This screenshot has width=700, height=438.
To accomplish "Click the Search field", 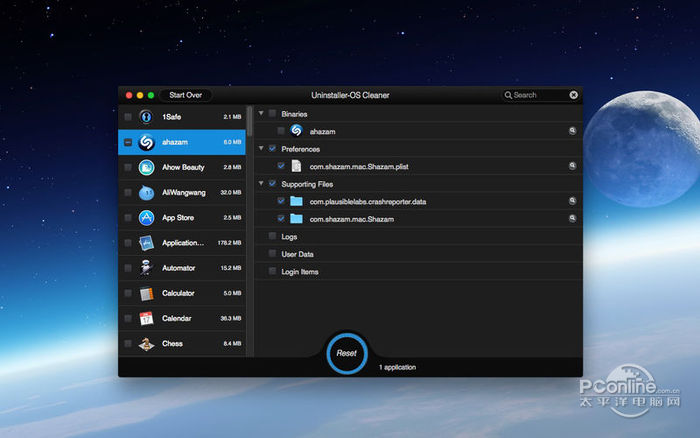I will pyautogui.click(x=538, y=95).
